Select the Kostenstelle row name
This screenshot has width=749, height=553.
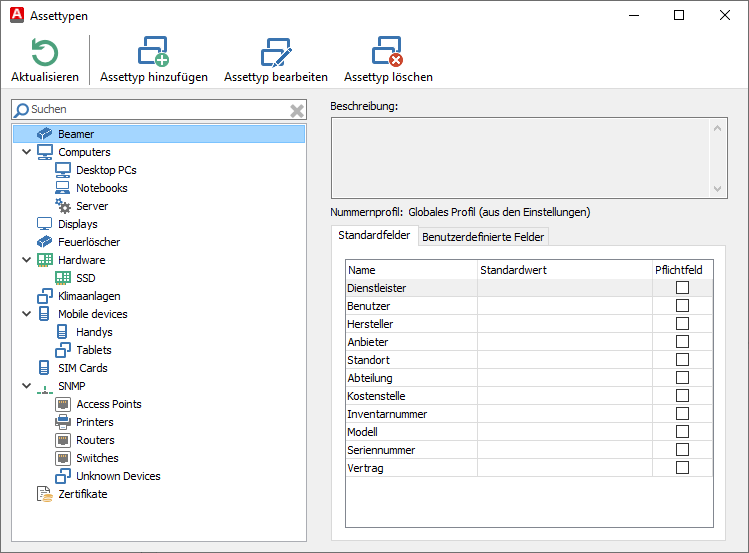click(376, 396)
